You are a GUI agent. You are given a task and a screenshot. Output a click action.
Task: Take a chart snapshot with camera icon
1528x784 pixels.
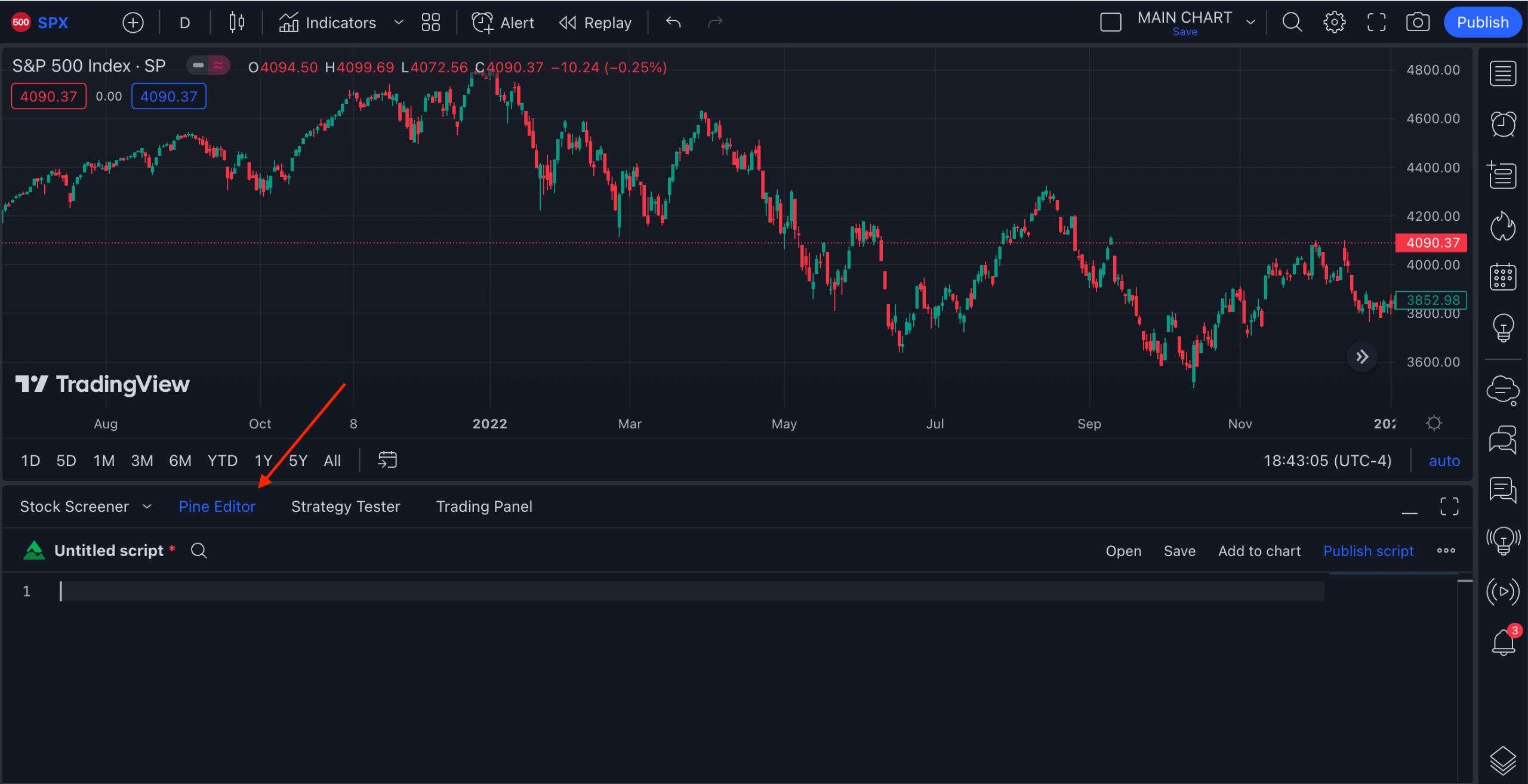[1418, 23]
